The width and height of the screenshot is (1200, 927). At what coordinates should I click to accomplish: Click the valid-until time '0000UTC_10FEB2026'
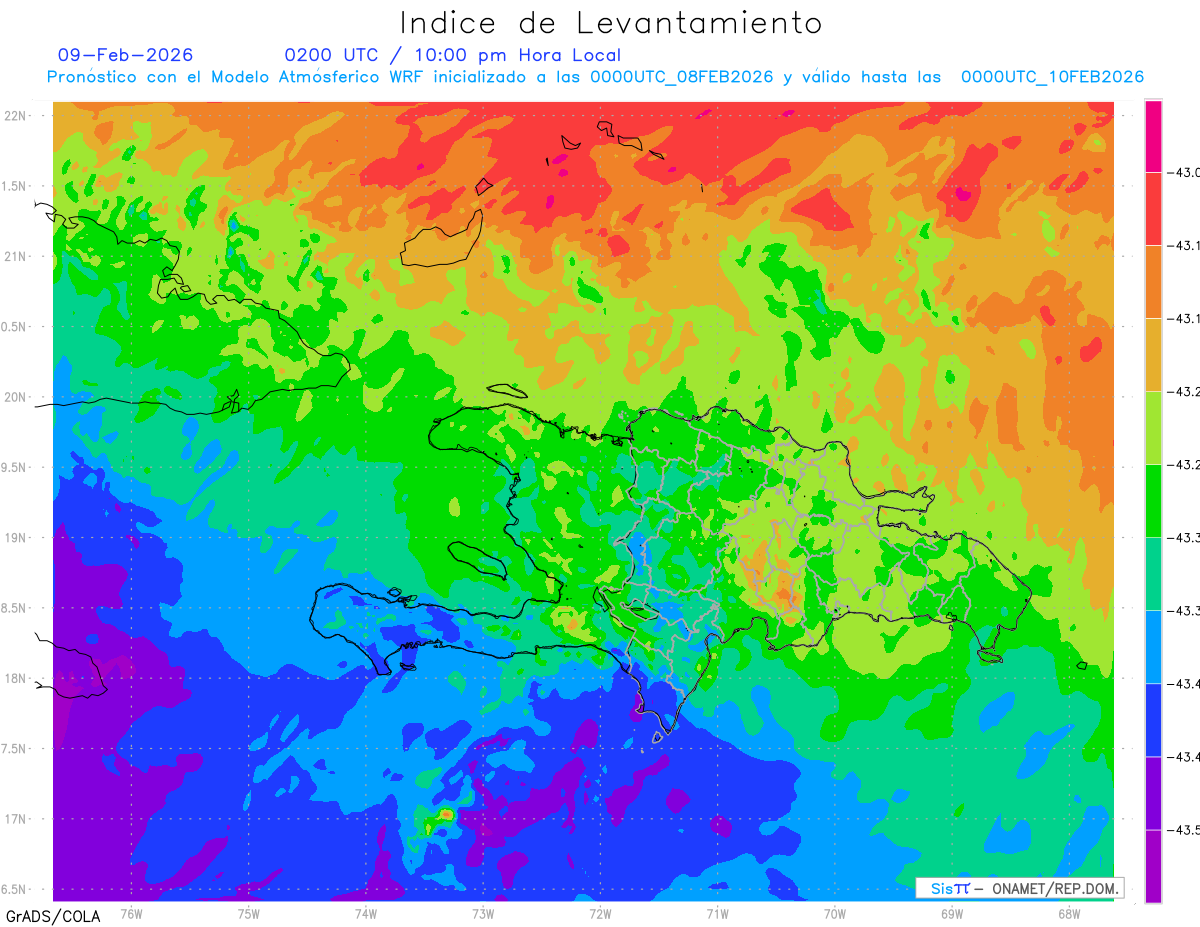(1052, 77)
